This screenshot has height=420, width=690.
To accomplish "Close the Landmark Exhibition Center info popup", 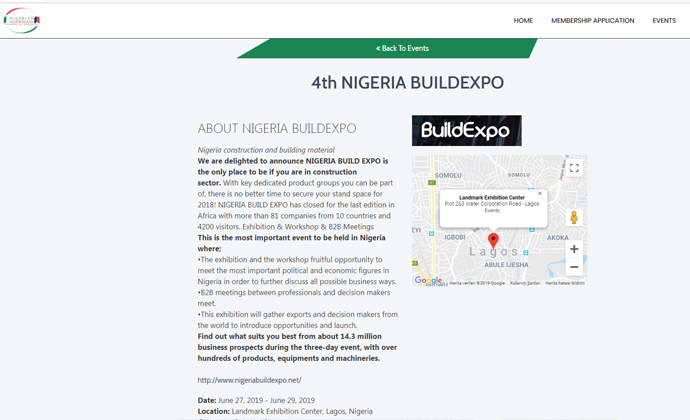I will click(540, 193).
